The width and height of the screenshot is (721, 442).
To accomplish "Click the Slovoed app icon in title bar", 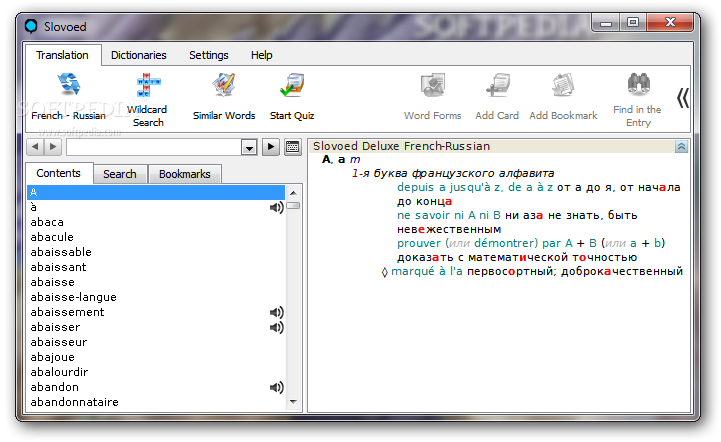I will click(31, 26).
